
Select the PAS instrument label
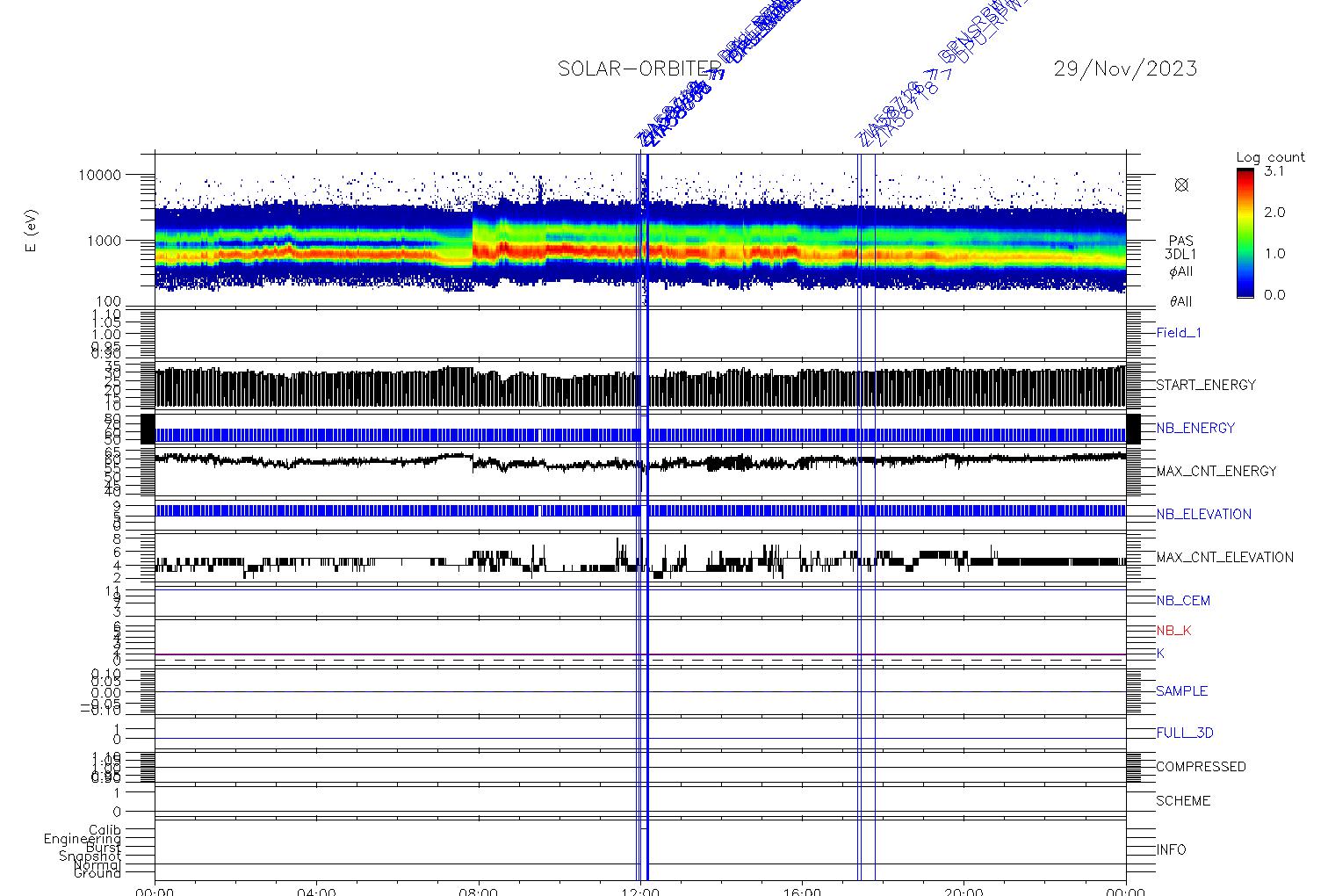(1180, 241)
